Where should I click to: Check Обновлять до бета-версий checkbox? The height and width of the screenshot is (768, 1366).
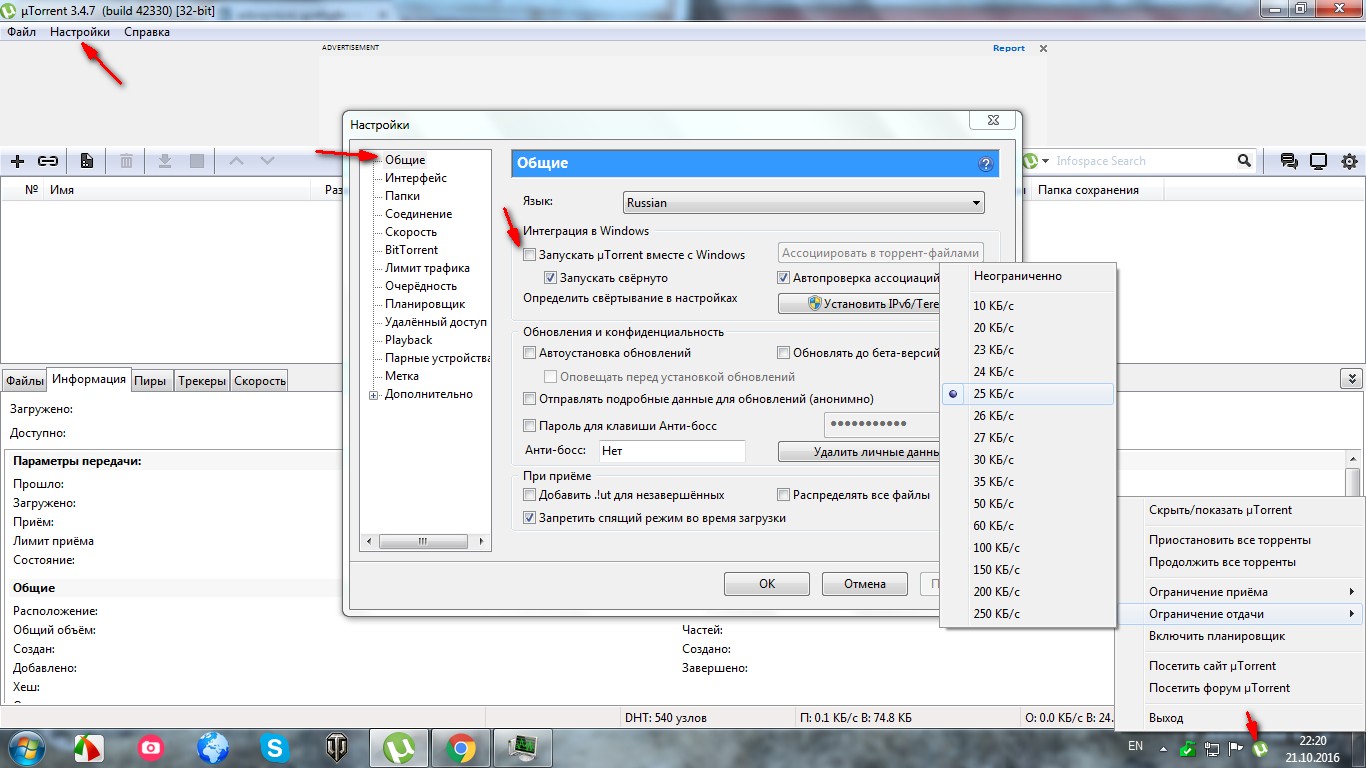pyautogui.click(x=784, y=353)
